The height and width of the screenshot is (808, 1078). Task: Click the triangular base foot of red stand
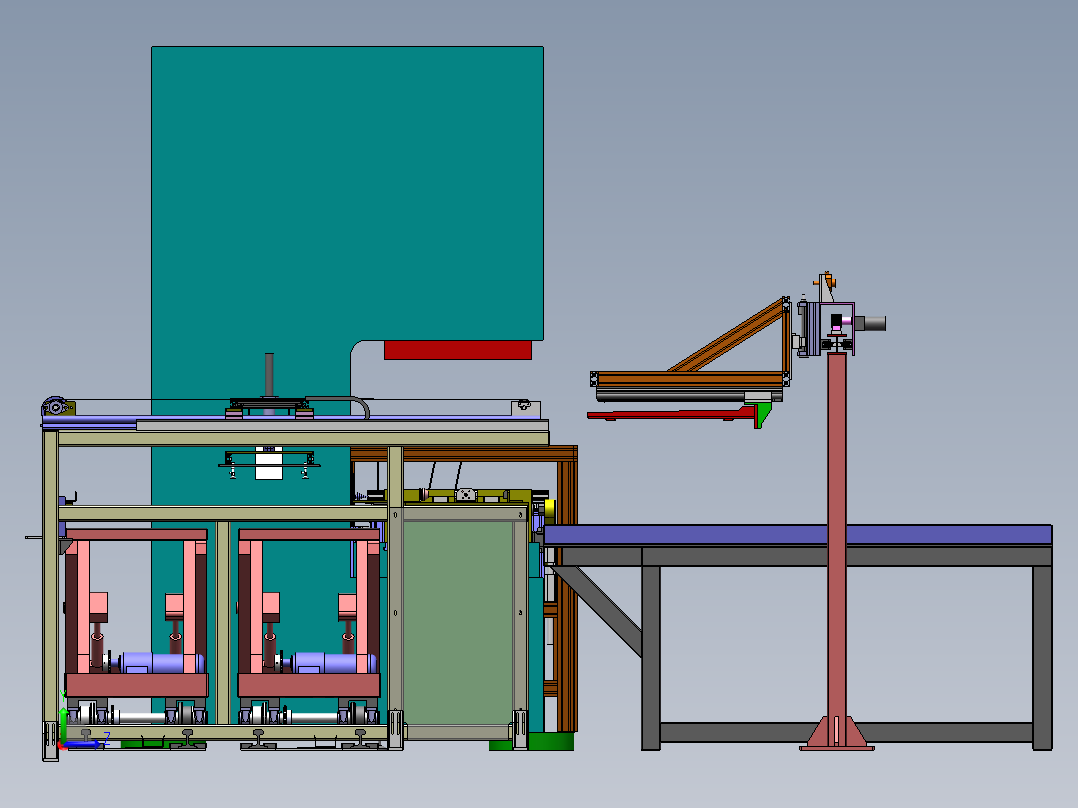[x=837, y=734]
